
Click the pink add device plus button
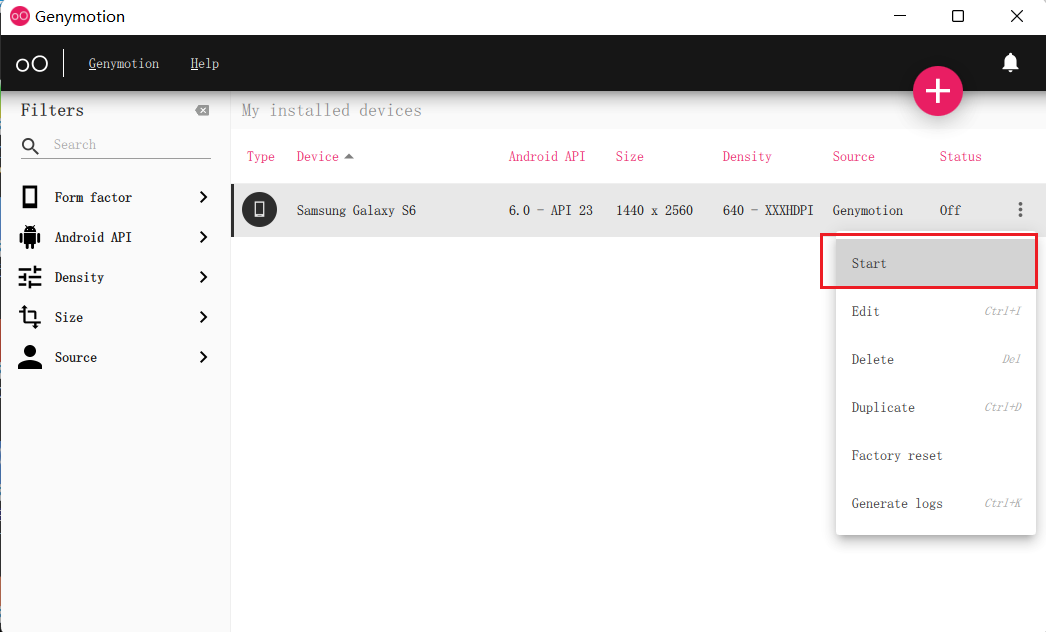[x=937, y=91]
